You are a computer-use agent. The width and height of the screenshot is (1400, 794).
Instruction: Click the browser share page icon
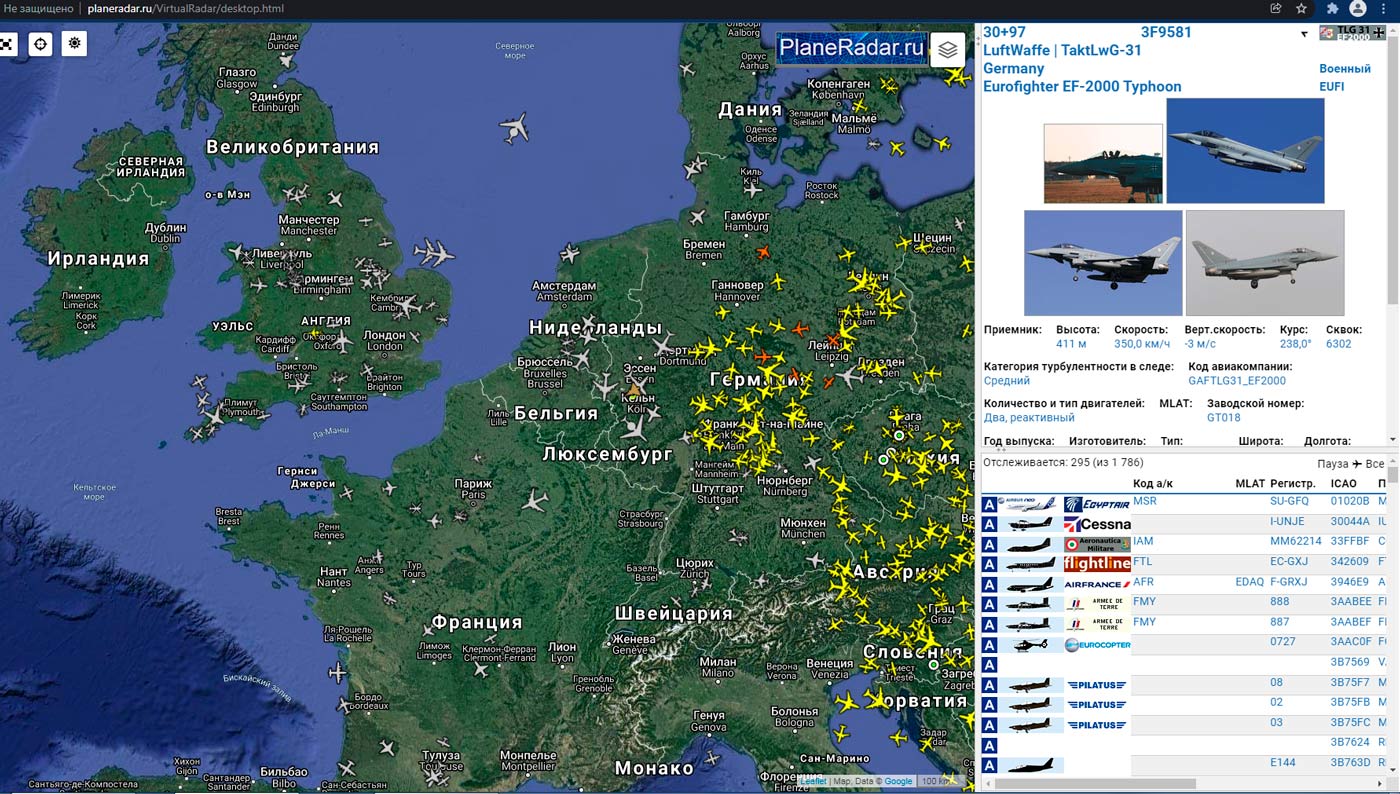click(1276, 8)
